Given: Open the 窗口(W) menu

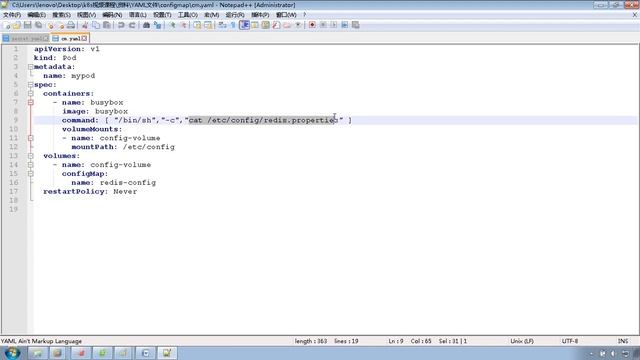Looking at the screenshot, I should tap(286, 15).
